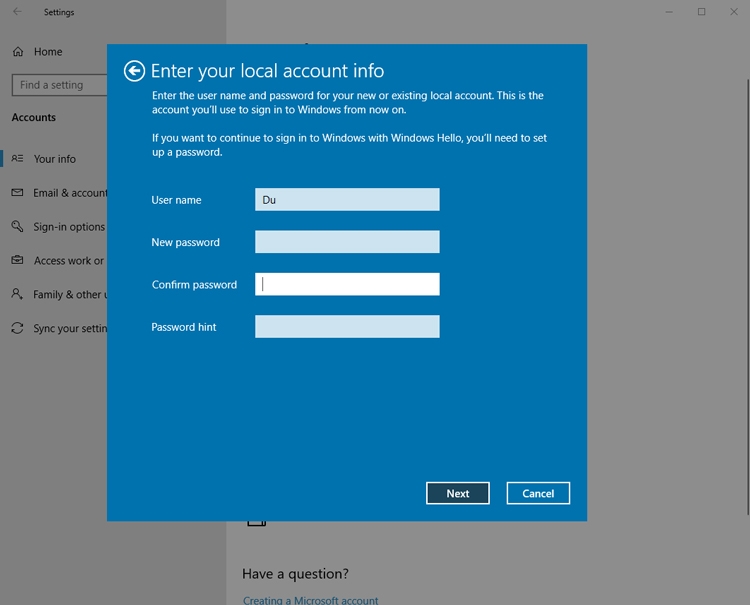750x605 pixels.
Task: Click the Sign-in options key icon
Action: point(17,226)
